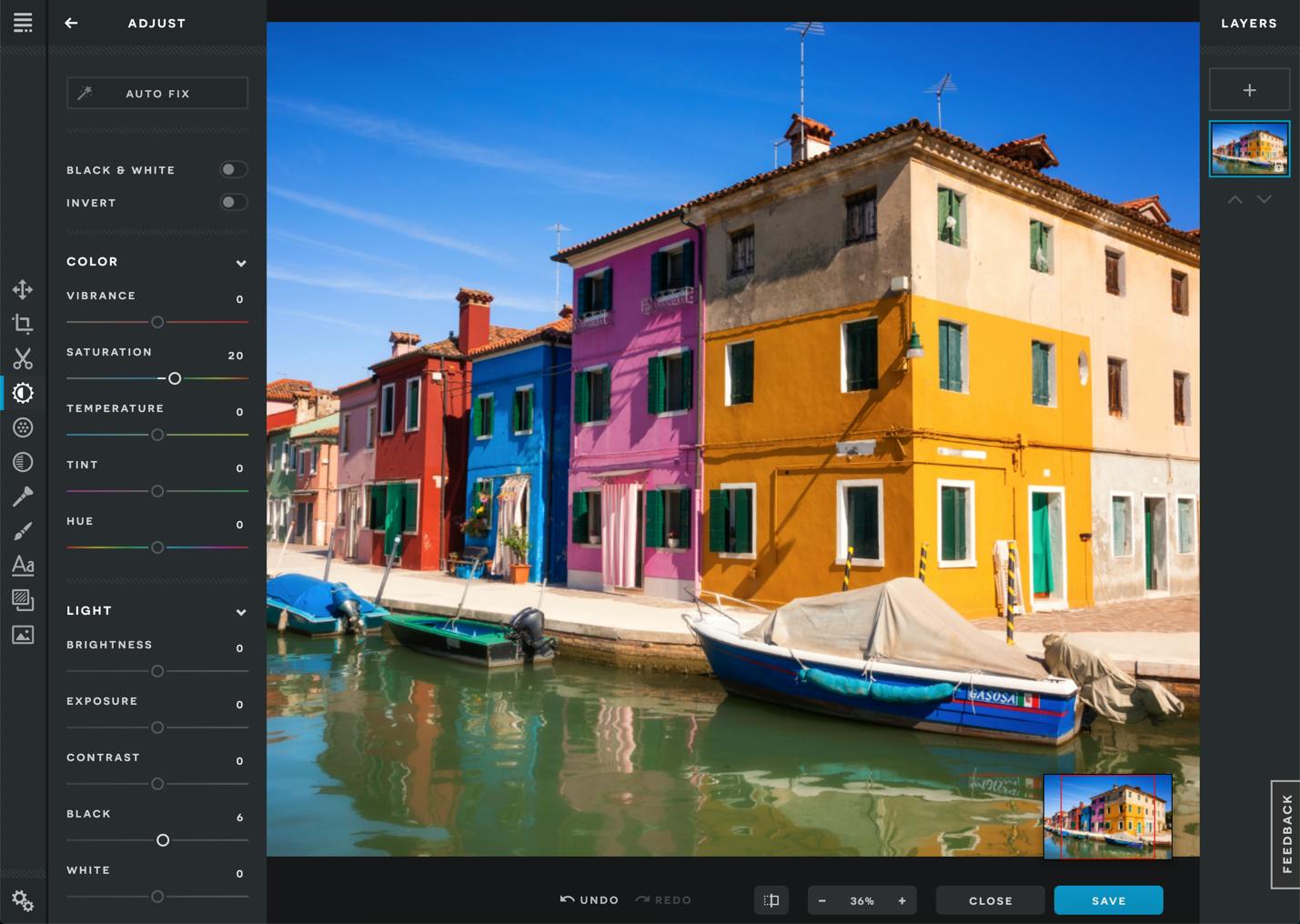Image resolution: width=1300 pixels, height=924 pixels.
Task: Open the Feedback tab
Action: (x=1285, y=834)
